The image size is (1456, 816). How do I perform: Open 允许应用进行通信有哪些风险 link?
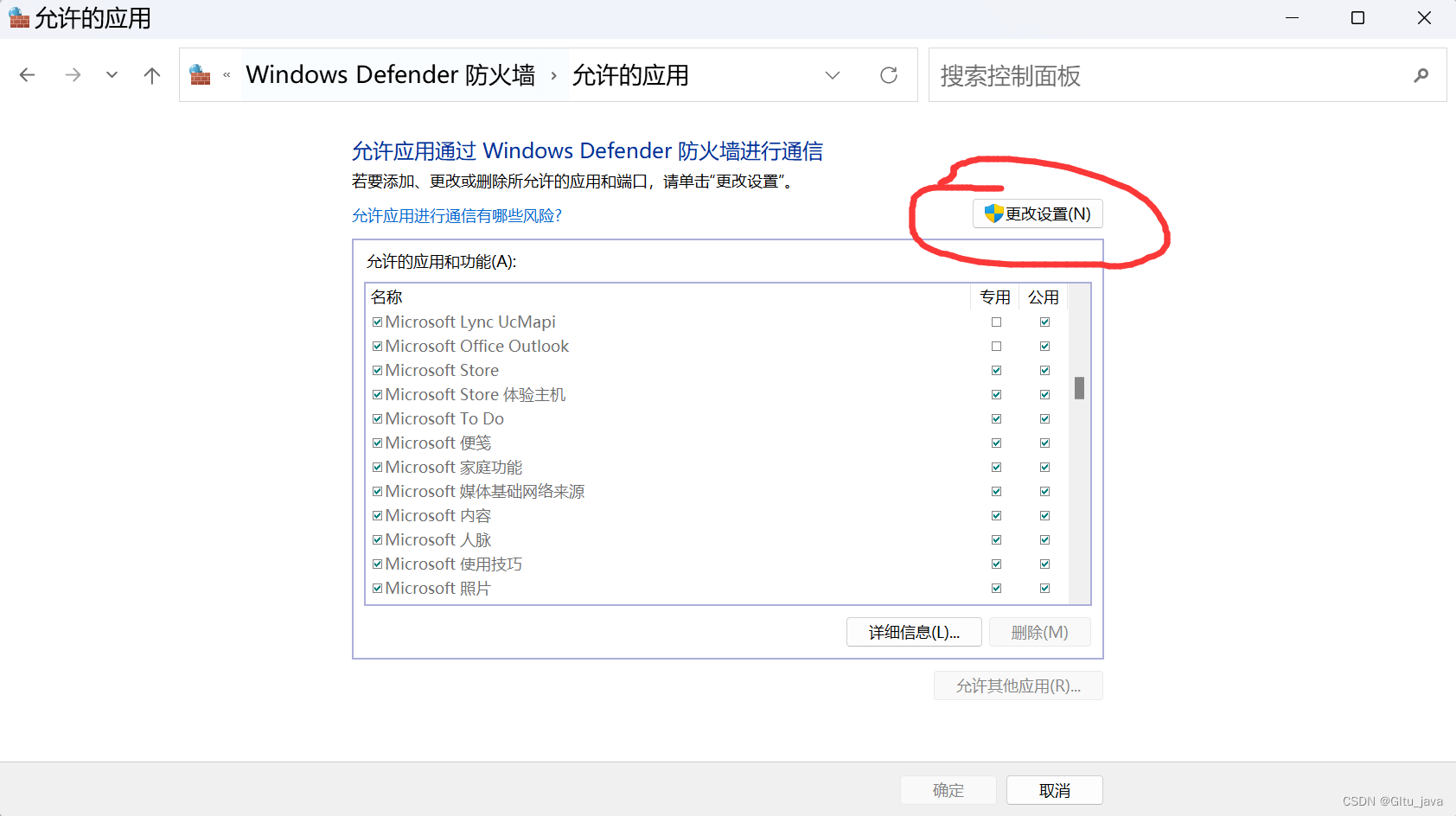click(x=457, y=215)
